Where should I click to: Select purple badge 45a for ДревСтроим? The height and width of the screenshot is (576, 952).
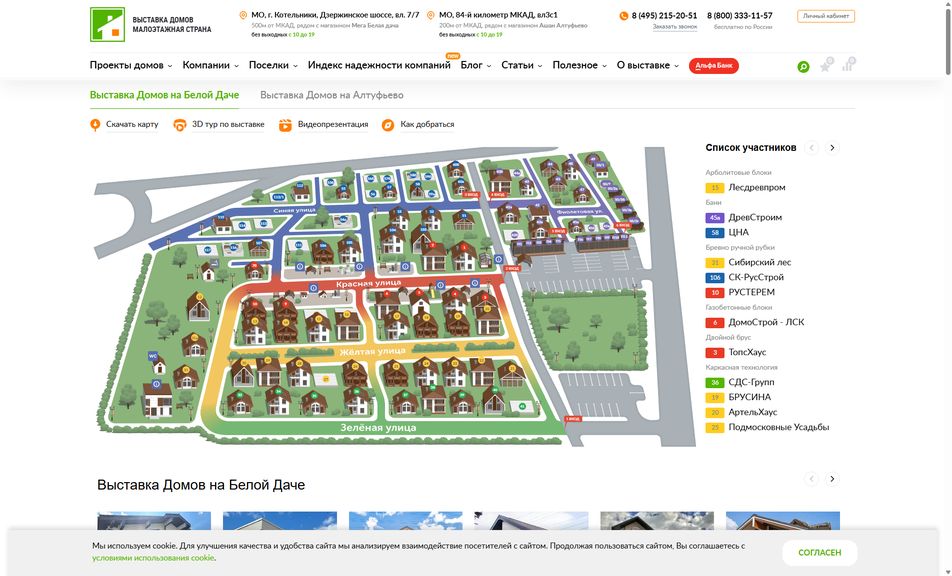click(715, 218)
